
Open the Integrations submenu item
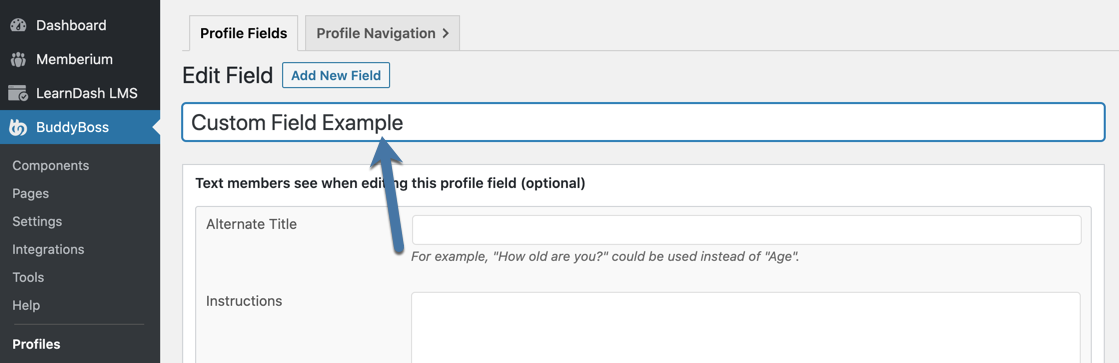click(x=49, y=250)
